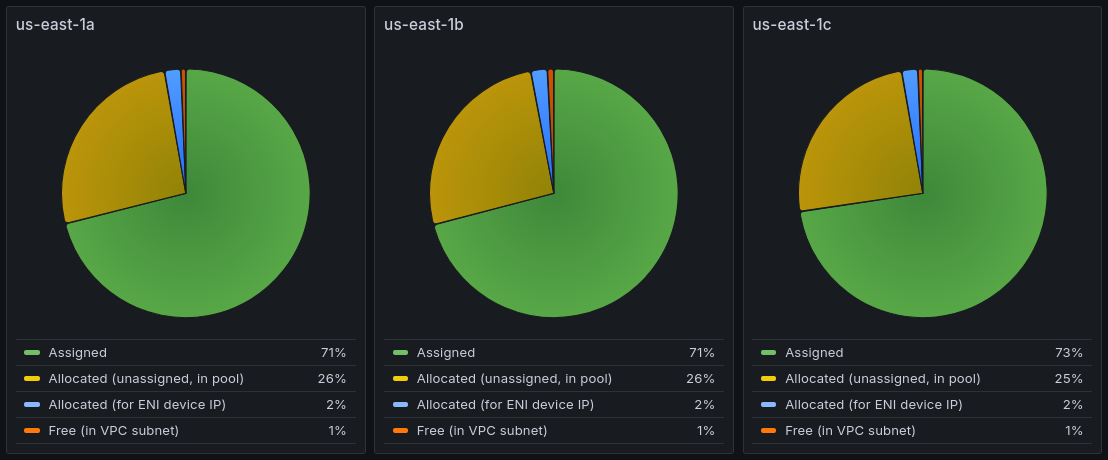The image size is (1108, 460).
Task: Open the us-east-1b panel title menu
Action: [424, 25]
